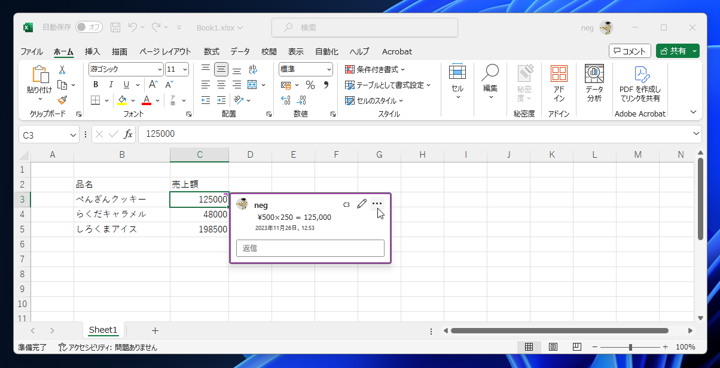Open the Data Analysis tool

click(594, 83)
